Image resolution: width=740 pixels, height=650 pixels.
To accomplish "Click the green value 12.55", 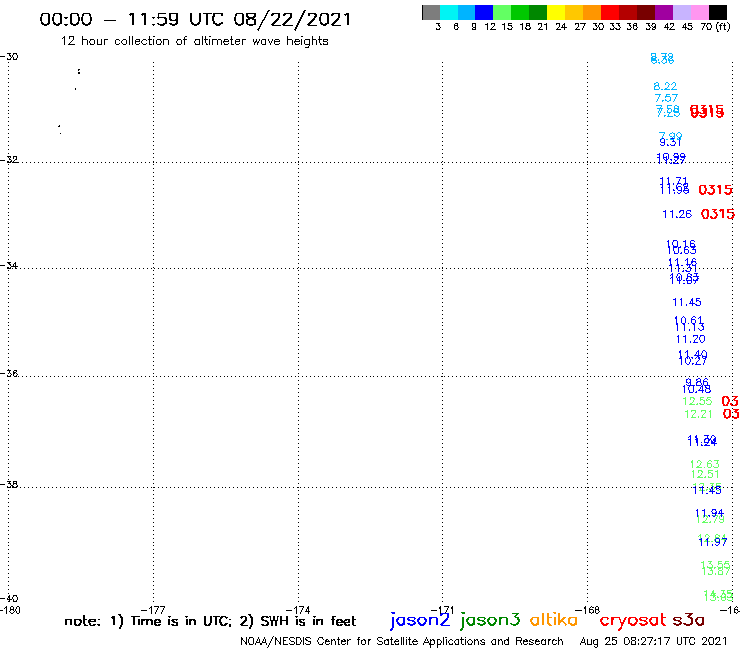I will point(697,401).
